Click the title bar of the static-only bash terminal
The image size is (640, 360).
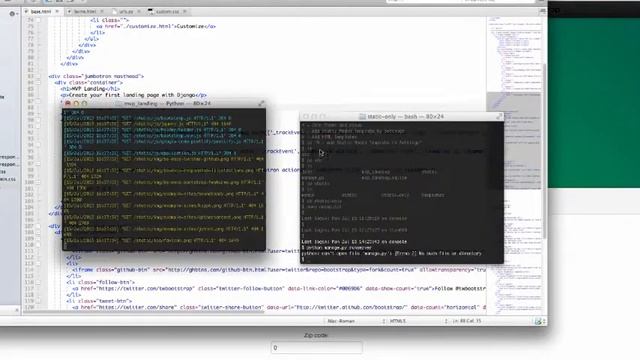[402, 117]
